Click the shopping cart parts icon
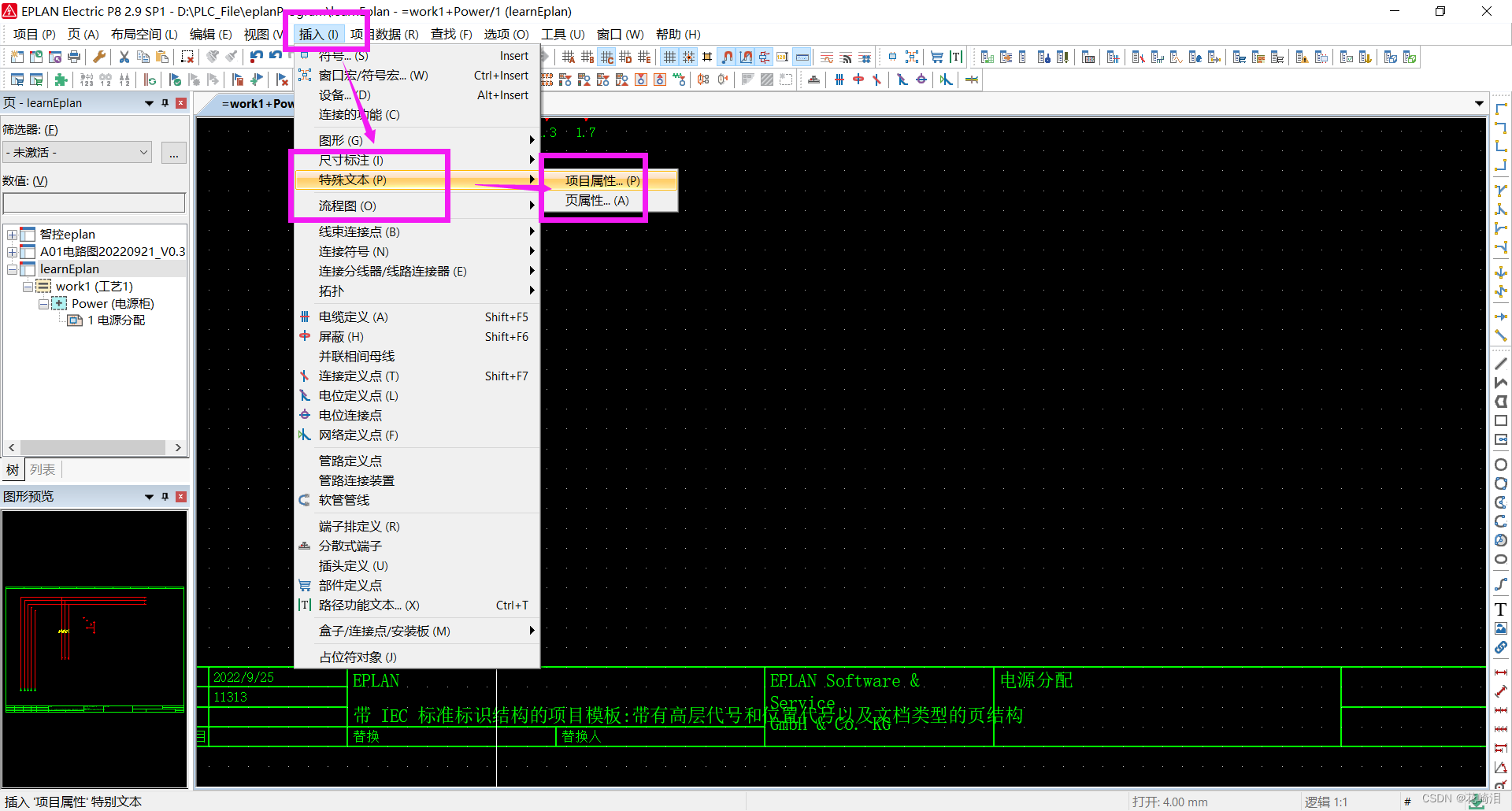Image resolution: width=1512 pixels, height=811 pixels. [937, 57]
